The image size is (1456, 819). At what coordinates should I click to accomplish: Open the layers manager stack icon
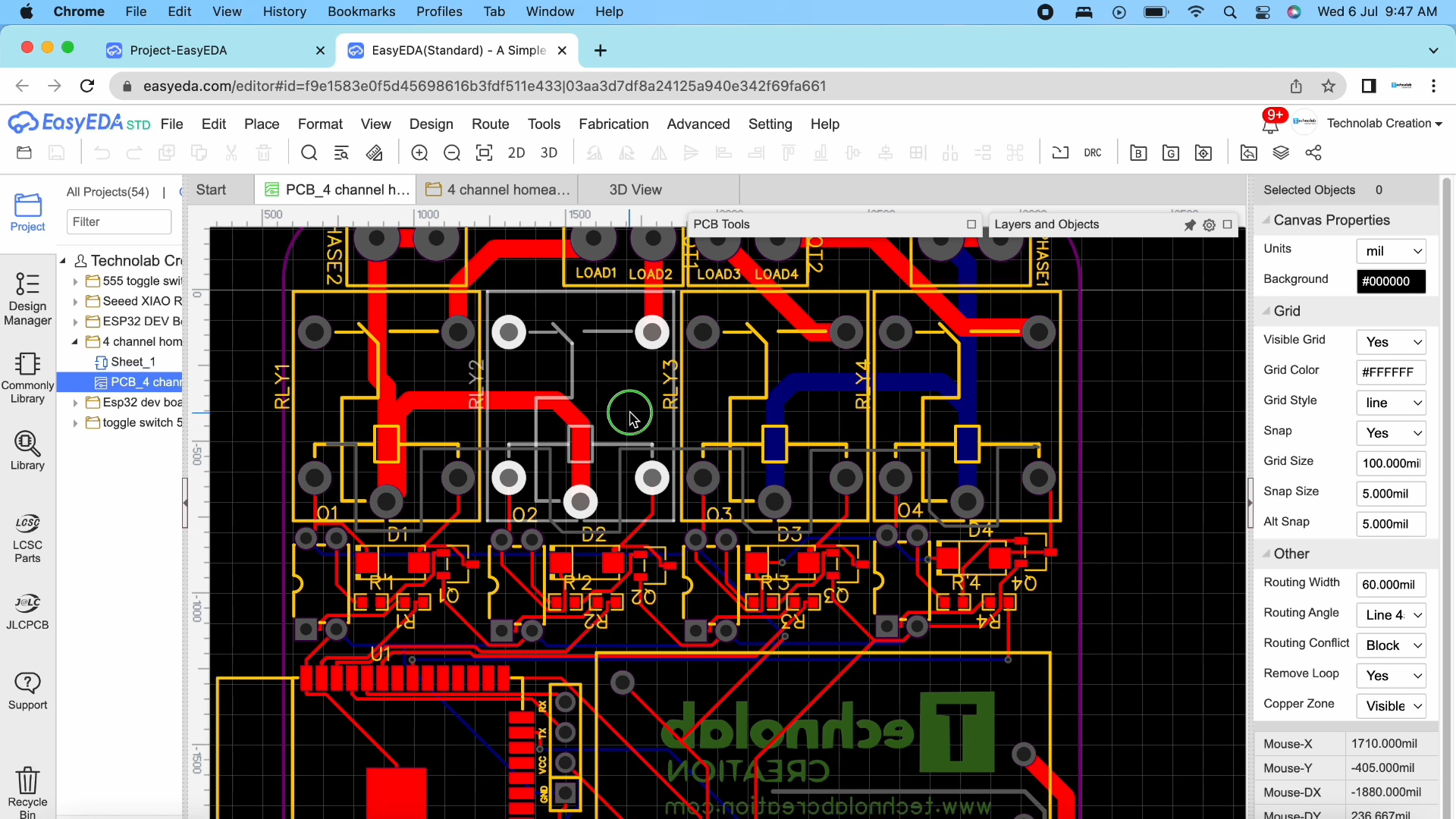(1281, 153)
